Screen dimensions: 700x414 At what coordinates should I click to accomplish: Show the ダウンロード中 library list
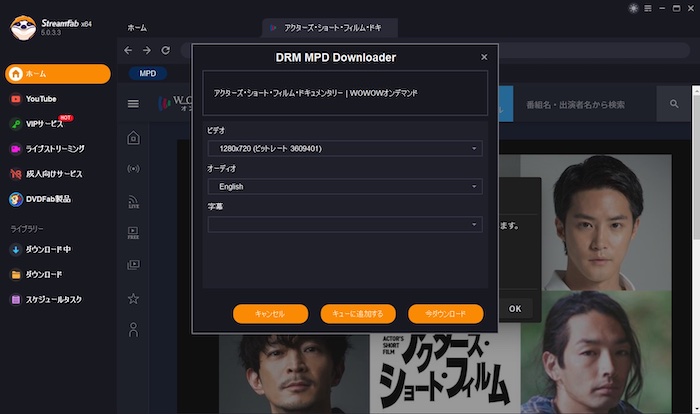48,249
